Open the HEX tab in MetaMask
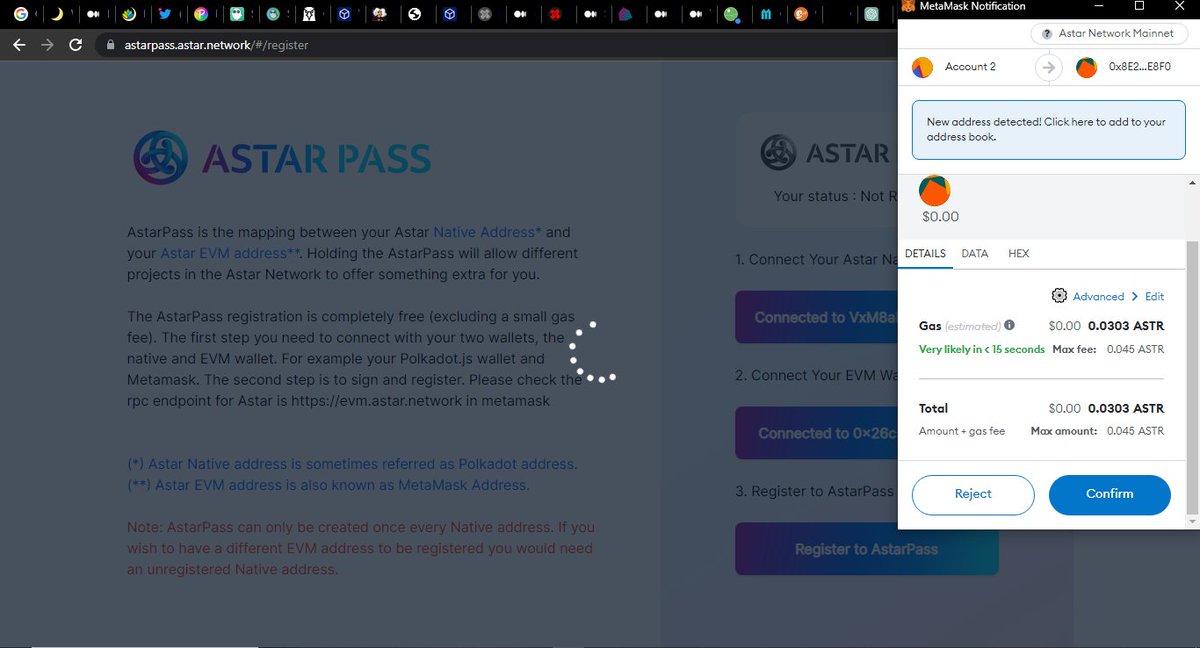Screen dimensions: 1200x648 pos(1018,254)
